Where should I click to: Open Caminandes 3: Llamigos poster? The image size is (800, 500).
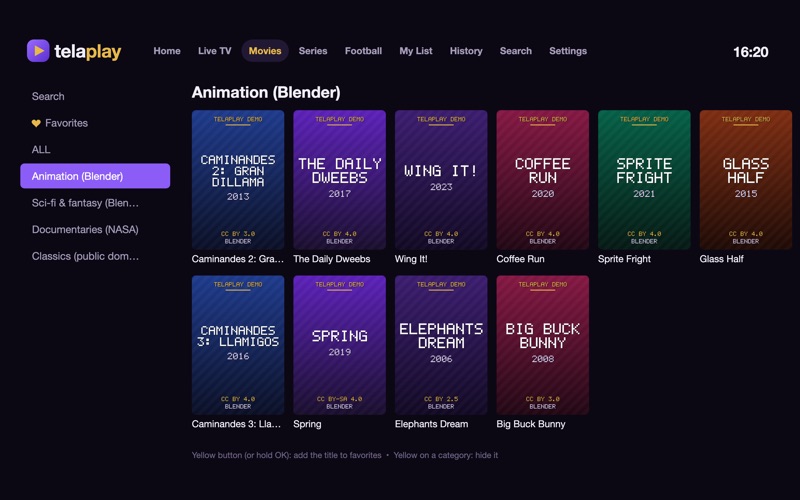[238, 345]
